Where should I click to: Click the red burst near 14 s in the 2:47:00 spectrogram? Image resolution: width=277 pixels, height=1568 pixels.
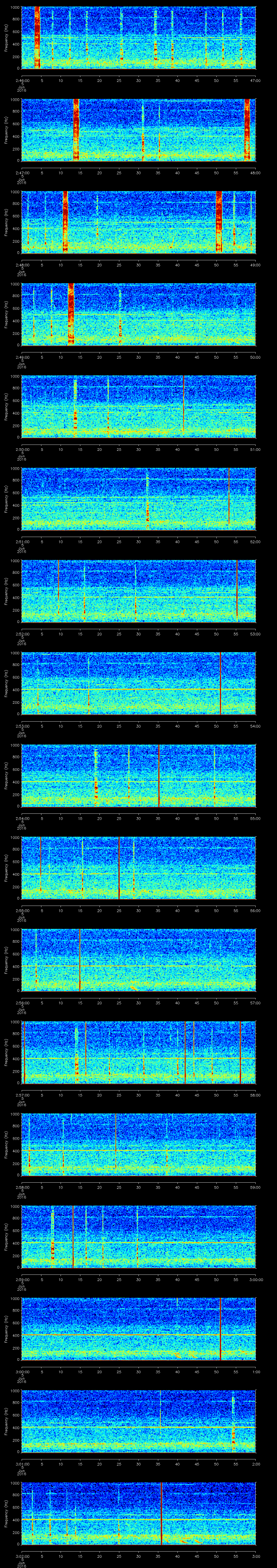pos(76,130)
